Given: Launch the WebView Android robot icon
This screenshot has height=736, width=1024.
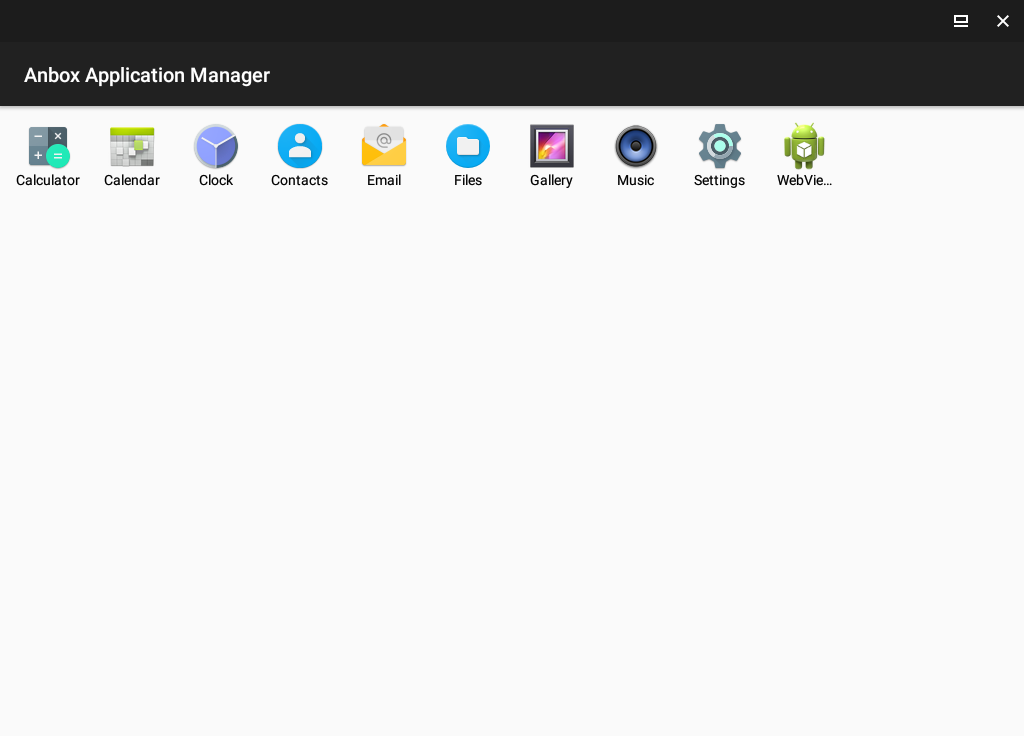Looking at the screenshot, I should point(804,146).
